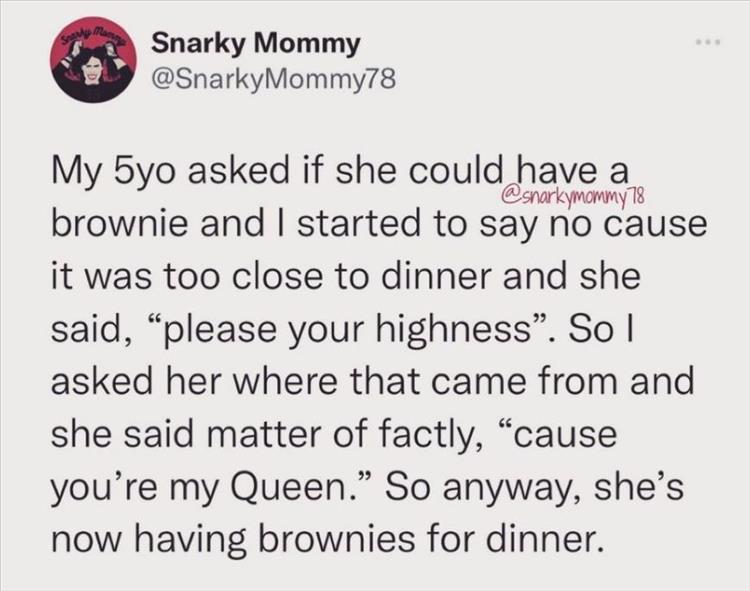Click the curved text atop the avatar logo
750x591 pixels.
coord(93,37)
